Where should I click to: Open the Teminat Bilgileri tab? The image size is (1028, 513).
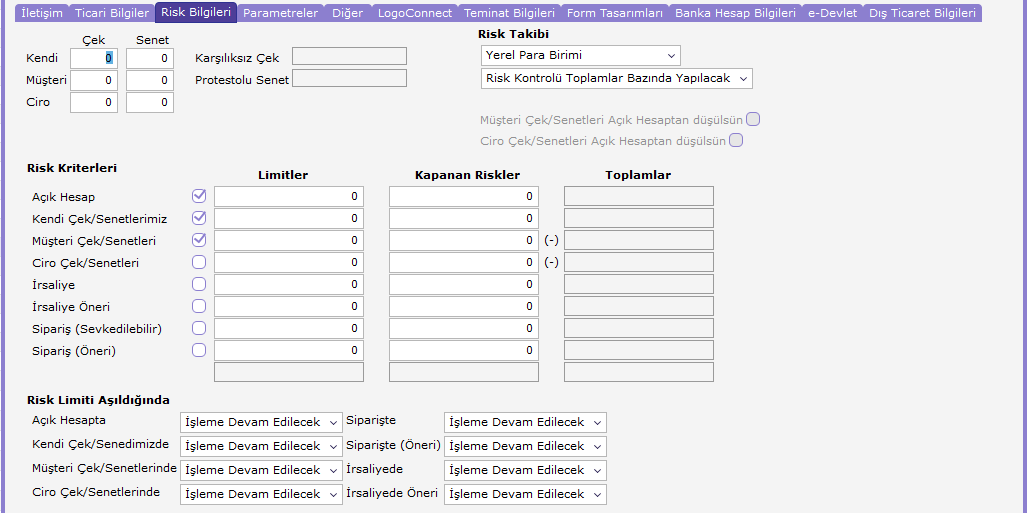pos(509,12)
